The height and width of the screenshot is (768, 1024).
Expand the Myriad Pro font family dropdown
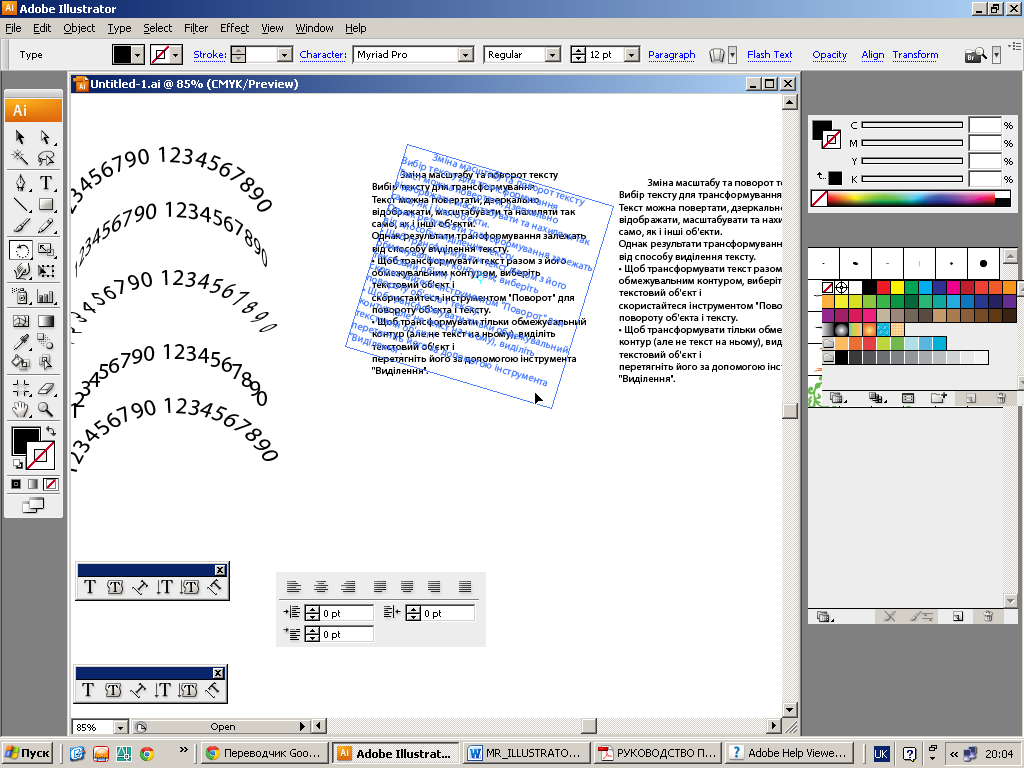[466, 55]
